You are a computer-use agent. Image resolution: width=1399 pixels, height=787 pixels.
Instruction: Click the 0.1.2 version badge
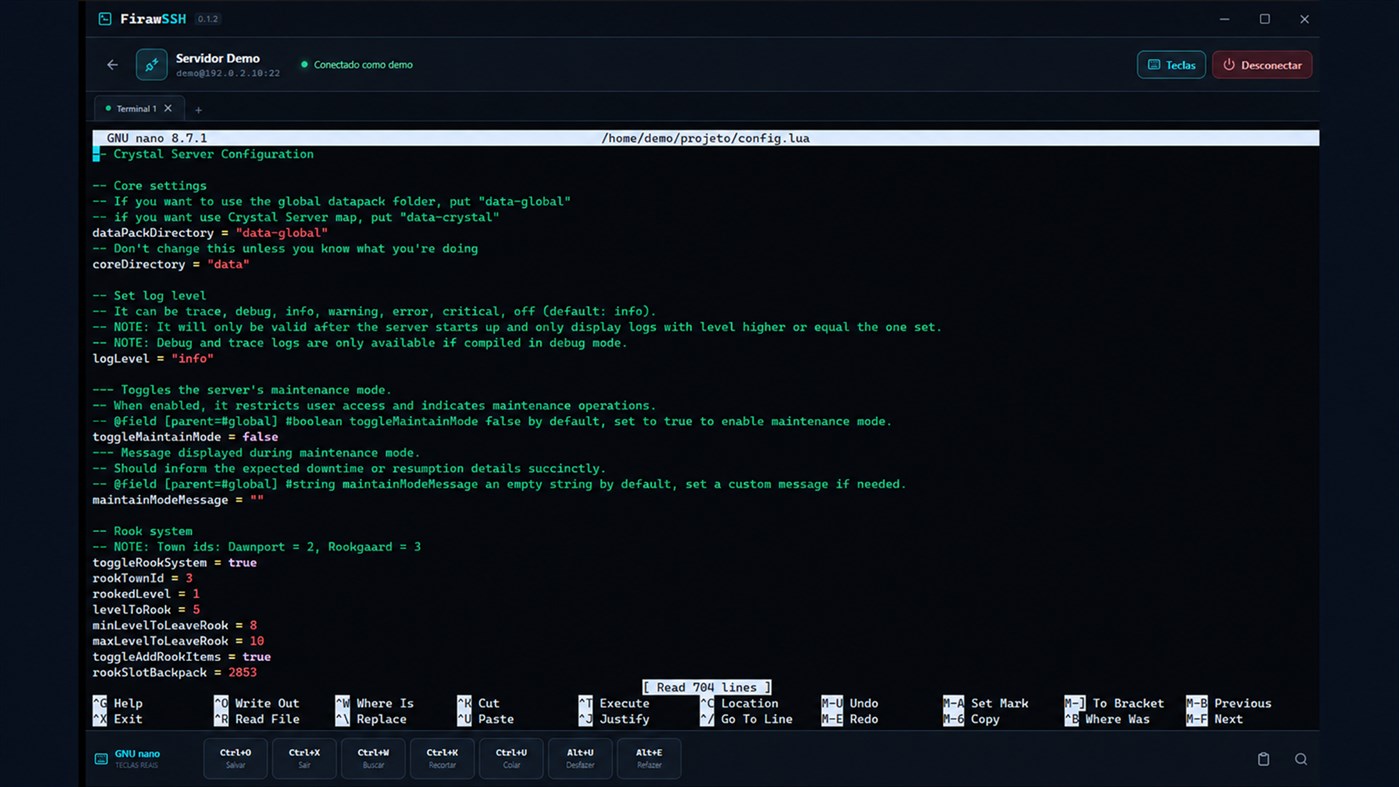click(x=208, y=19)
